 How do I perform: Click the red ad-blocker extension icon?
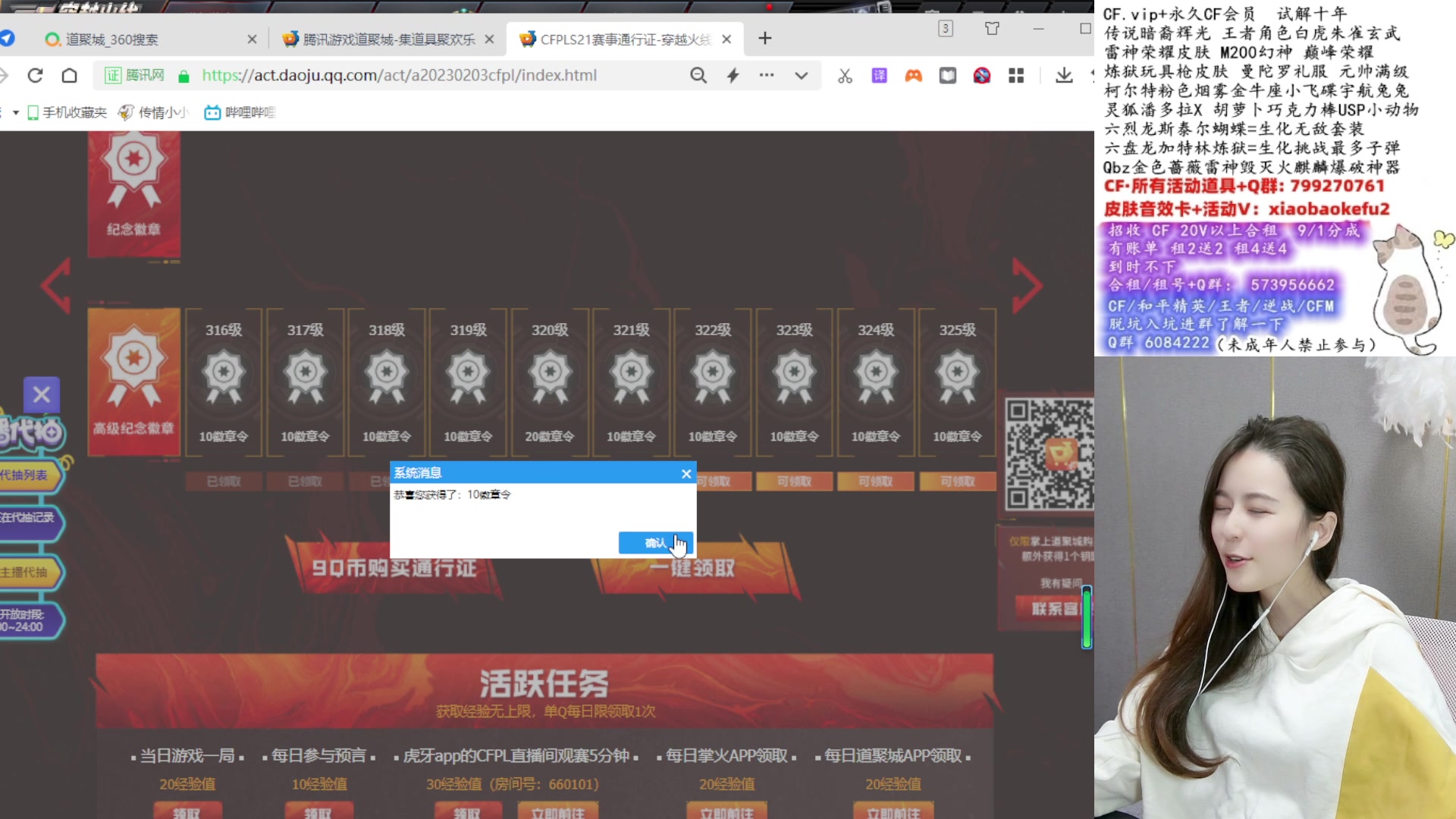click(x=982, y=75)
